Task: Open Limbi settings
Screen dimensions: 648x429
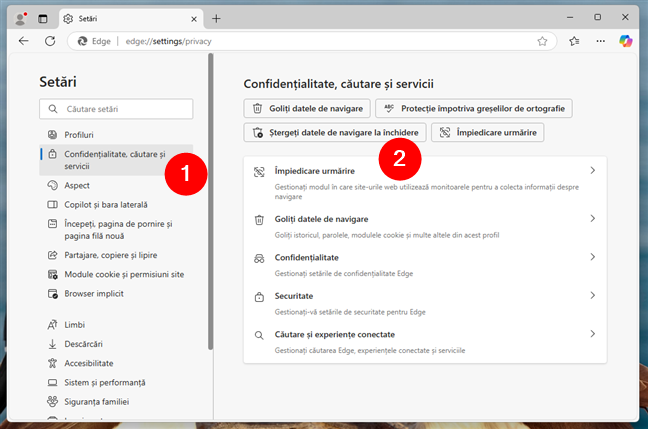Action: (x=116, y=325)
